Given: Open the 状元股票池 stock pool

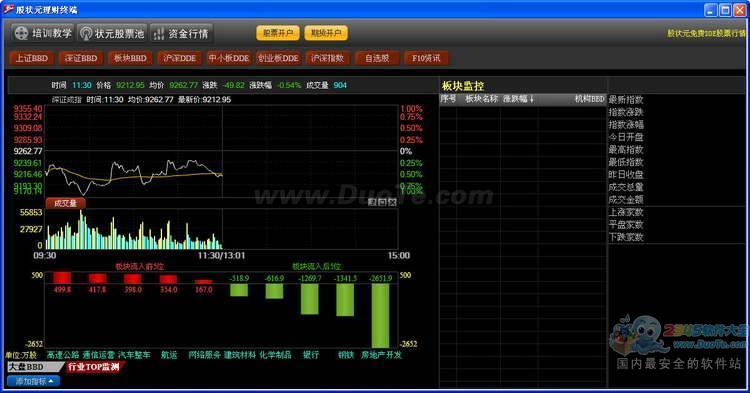Looking at the screenshot, I should click(112, 33).
